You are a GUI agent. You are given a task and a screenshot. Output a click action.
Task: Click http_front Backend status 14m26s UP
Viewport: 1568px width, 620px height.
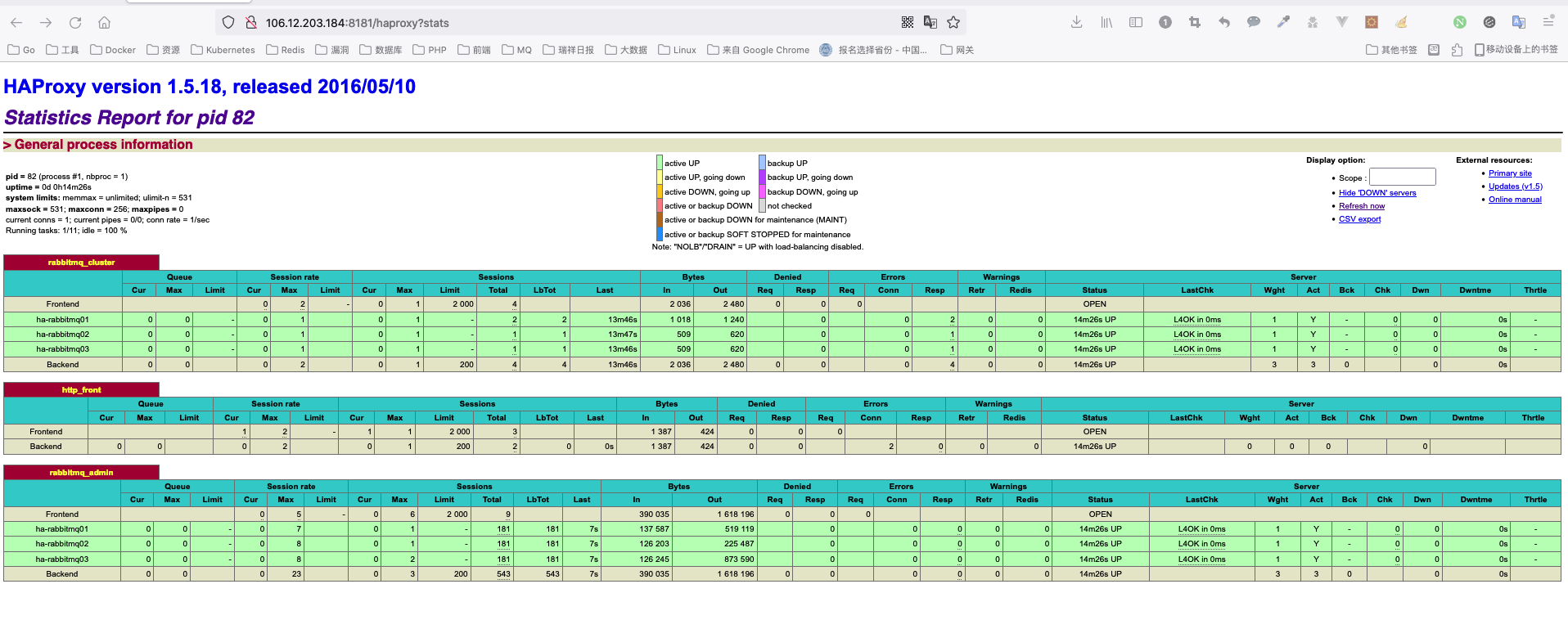tap(1094, 447)
